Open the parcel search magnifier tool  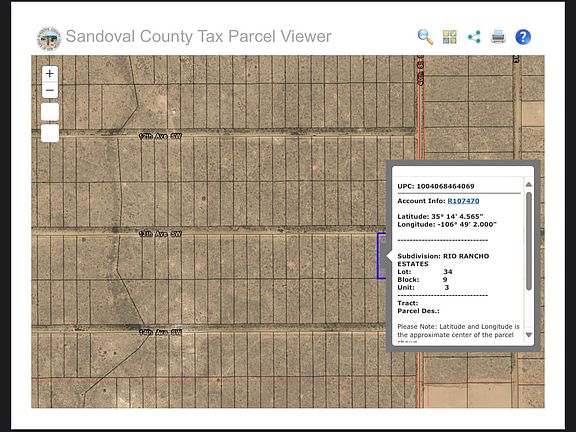[425, 37]
